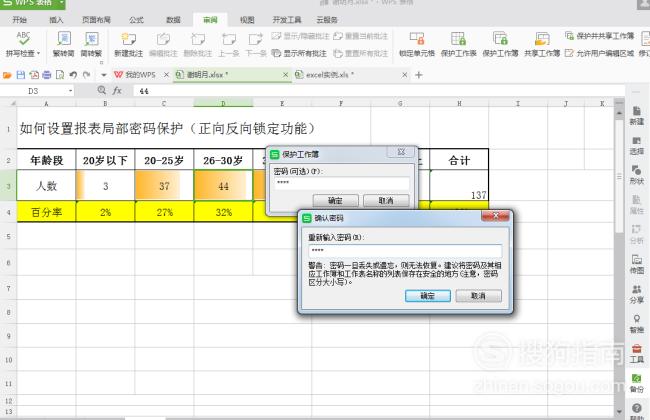Click the 重新输入密码 password field
Viewport: 650px width, 420px height.
pos(405,251)
